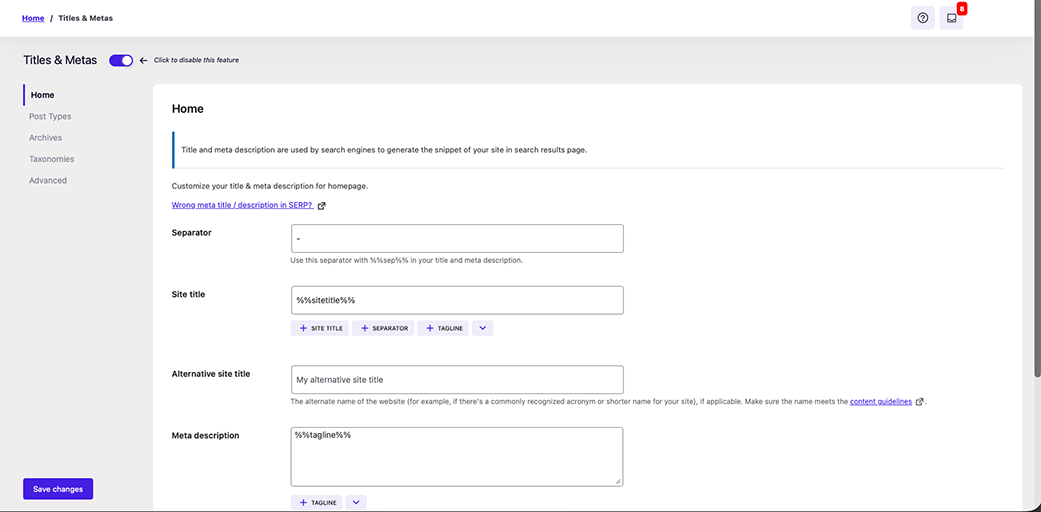Insert SEPARATOR tag button
The image size is (1041, 512).
pyautogui.click(x=383, y=328)
